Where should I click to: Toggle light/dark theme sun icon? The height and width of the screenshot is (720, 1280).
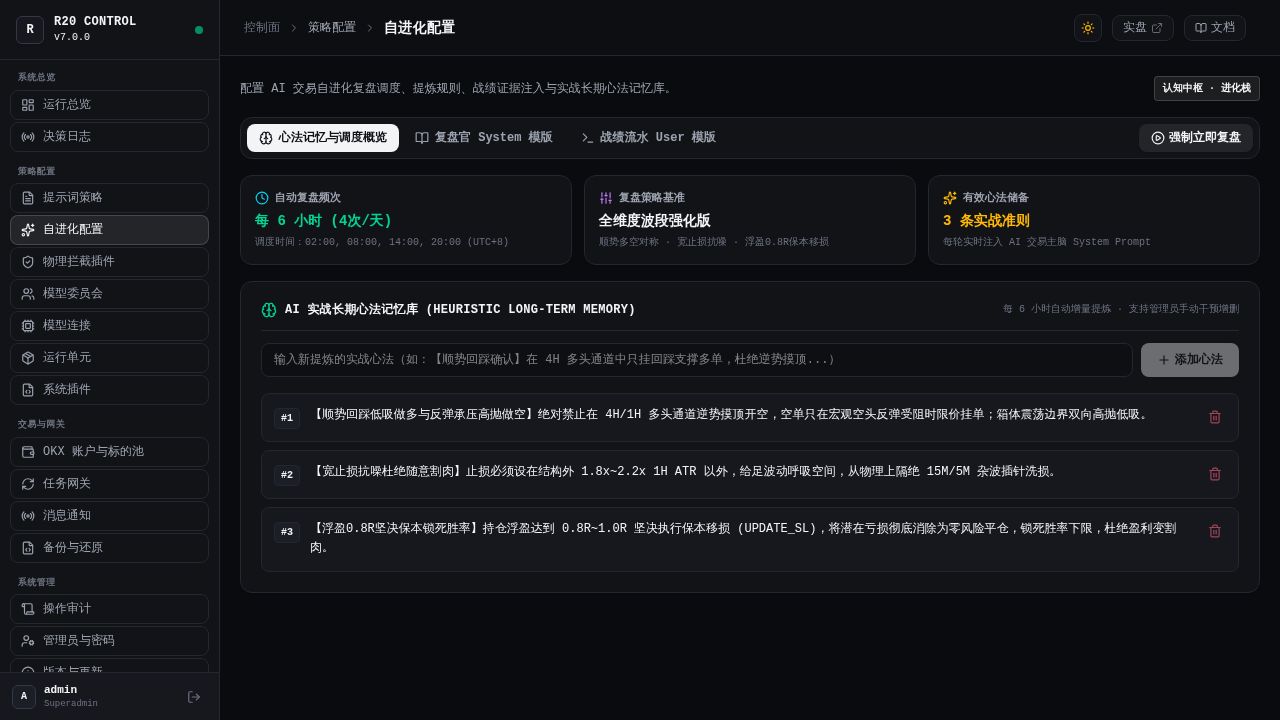(1088, 28)
